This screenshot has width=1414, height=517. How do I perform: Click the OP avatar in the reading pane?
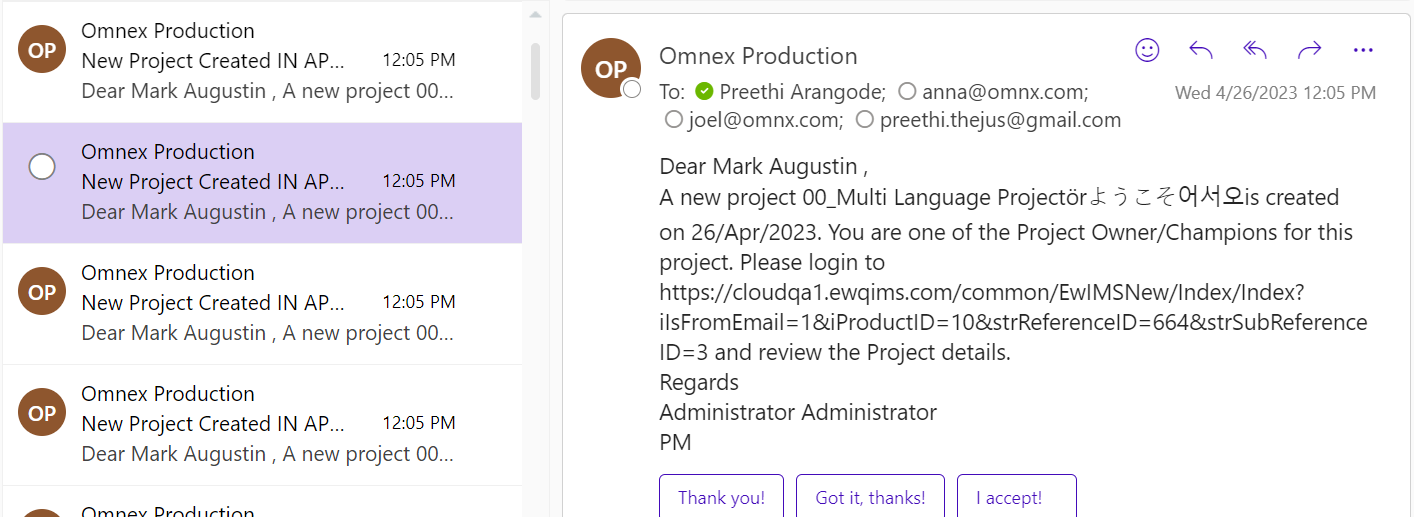[610, 68]
